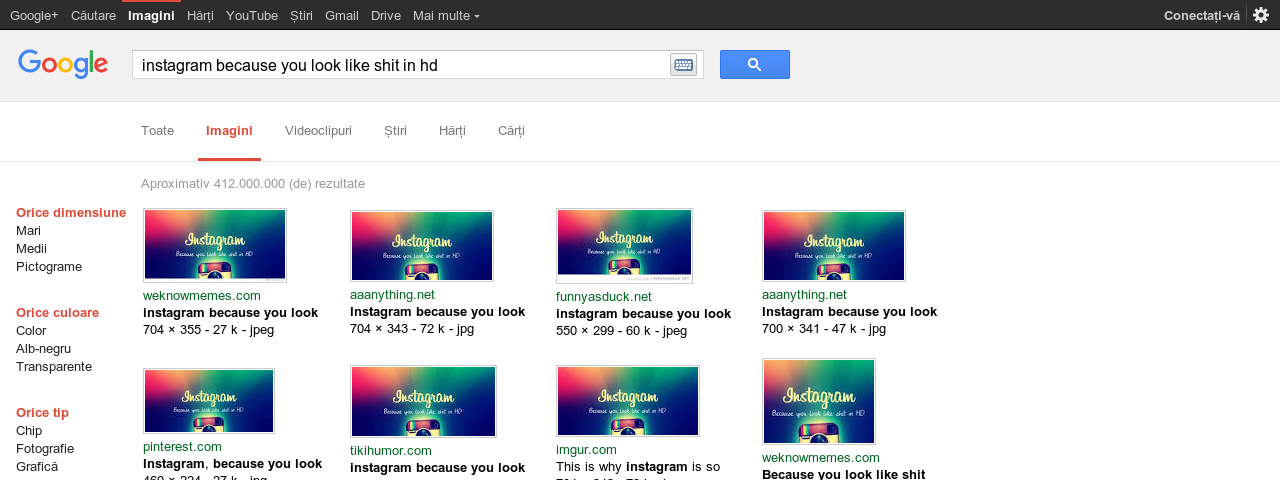Click the funnyasduck.net source link

(x=604, y=296)
